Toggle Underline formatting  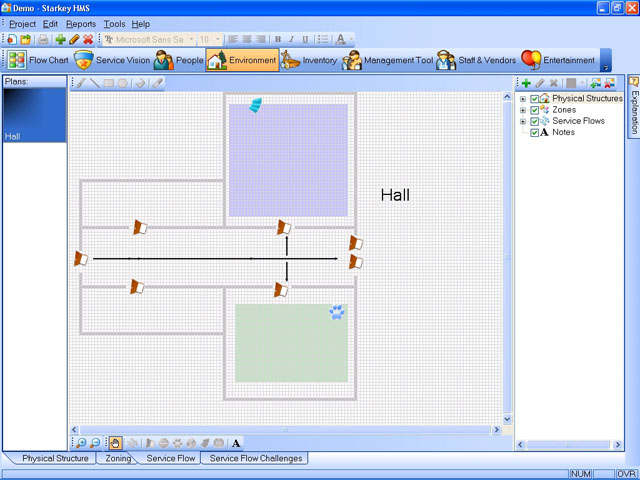(305, 39)
